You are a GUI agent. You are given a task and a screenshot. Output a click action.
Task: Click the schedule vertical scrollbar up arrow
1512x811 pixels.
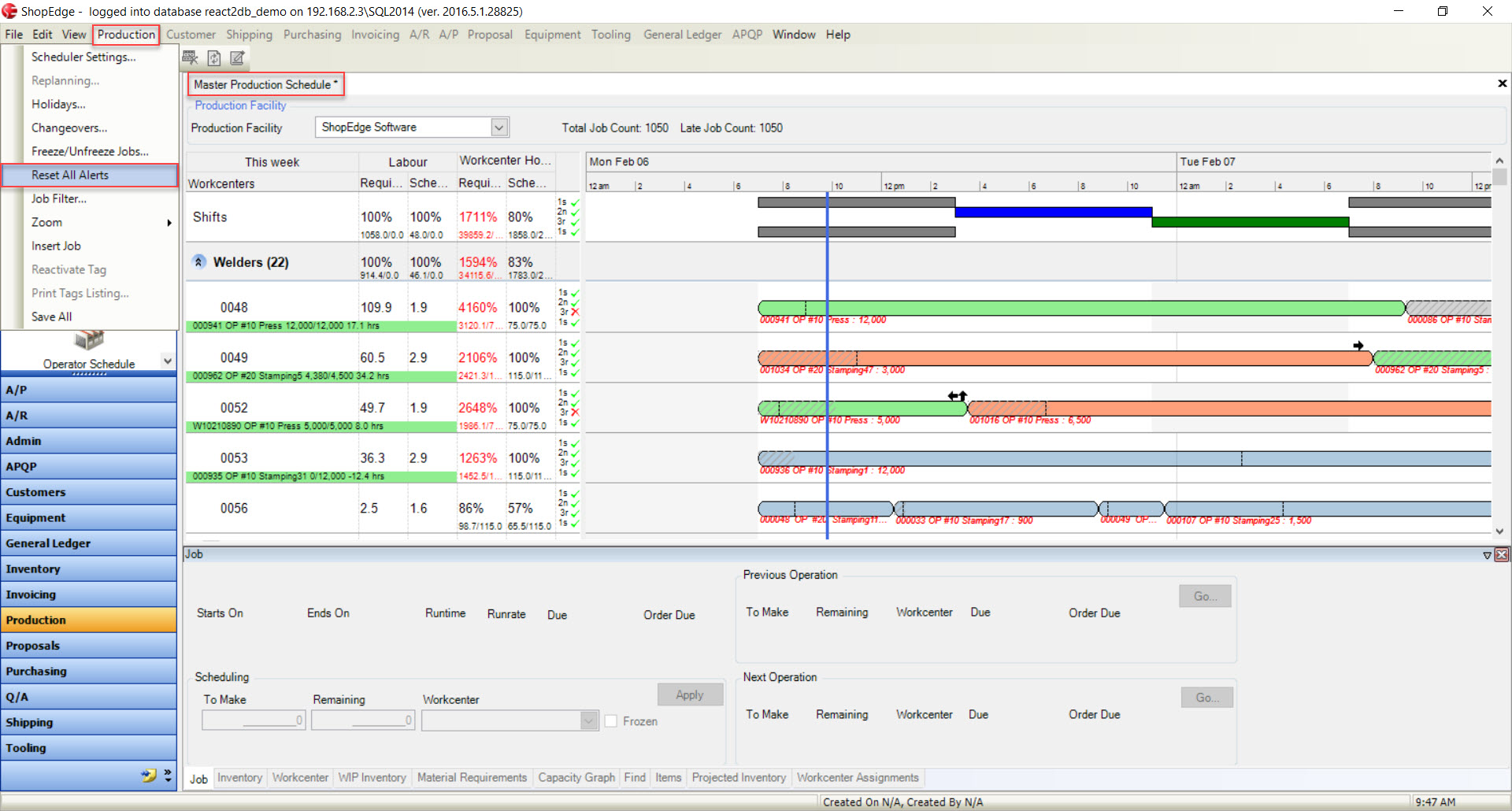click(1499, 161)
